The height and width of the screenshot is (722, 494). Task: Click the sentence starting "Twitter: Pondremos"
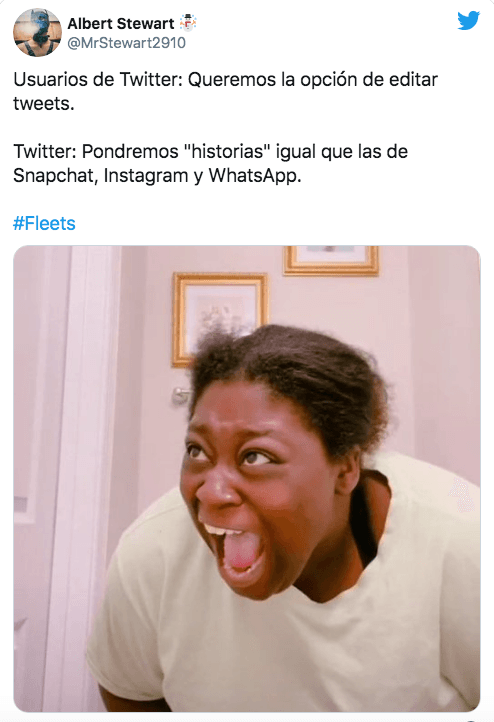coord(210,163)
